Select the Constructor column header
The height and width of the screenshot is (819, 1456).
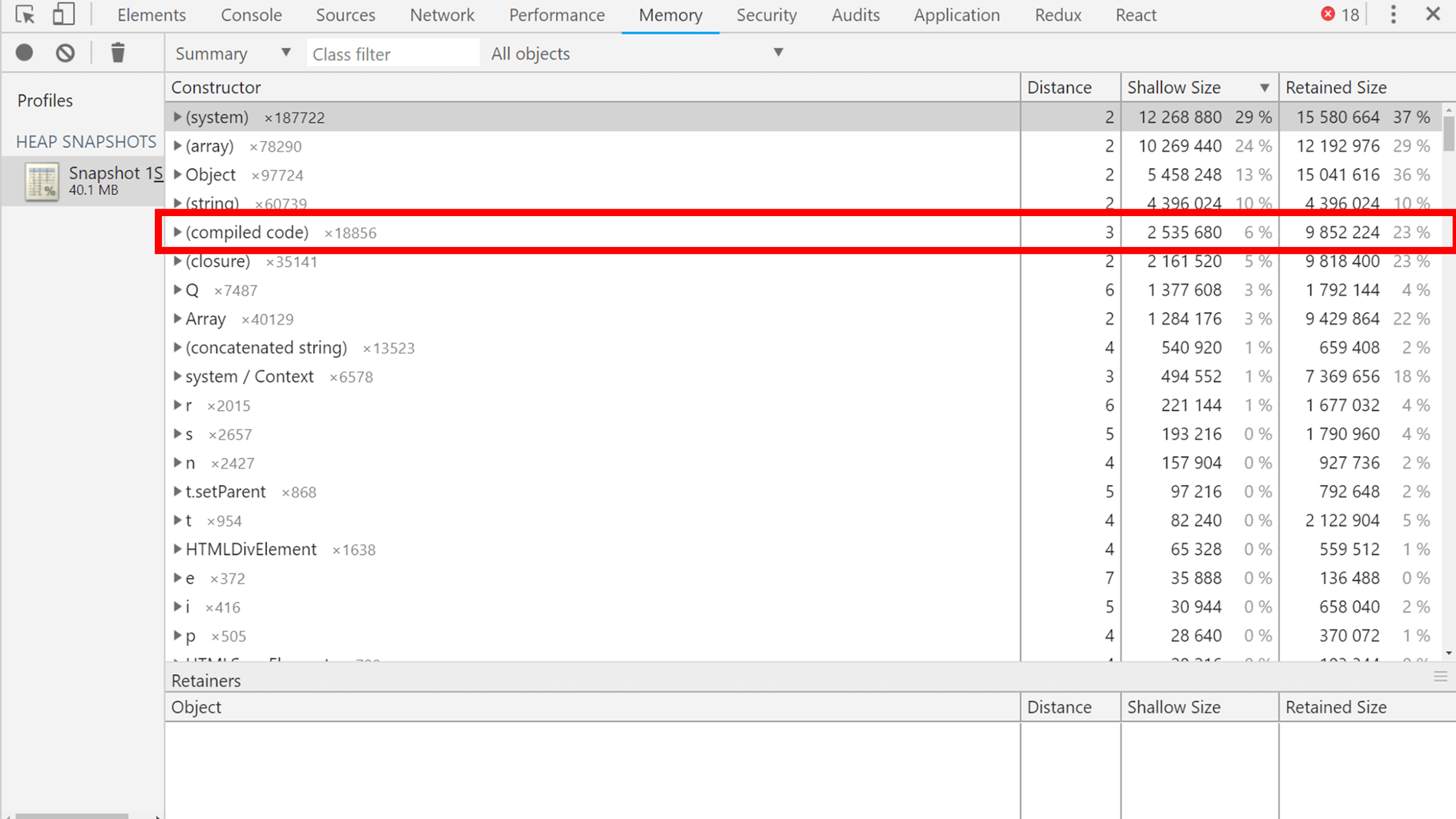pos(216,87)
